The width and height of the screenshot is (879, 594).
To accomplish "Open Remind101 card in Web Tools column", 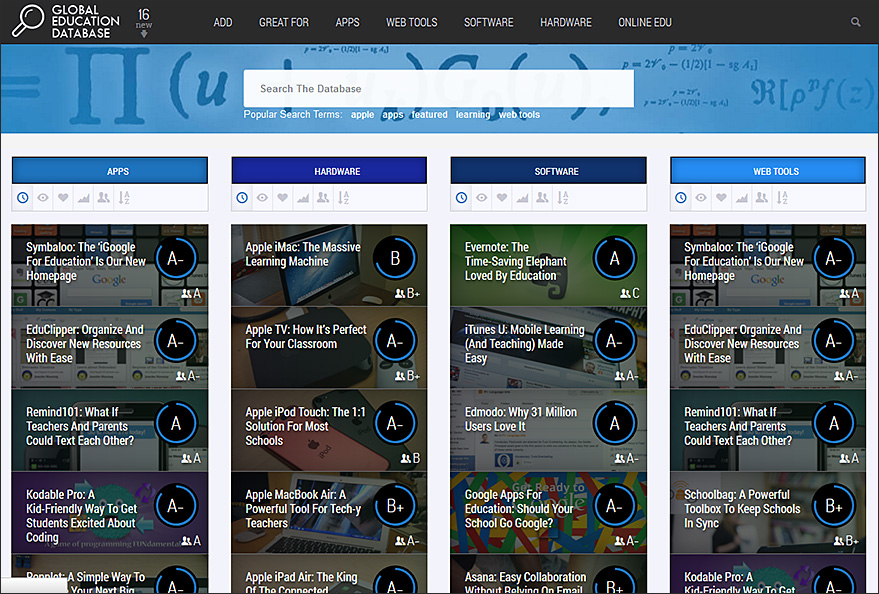I will pos(768,430).
